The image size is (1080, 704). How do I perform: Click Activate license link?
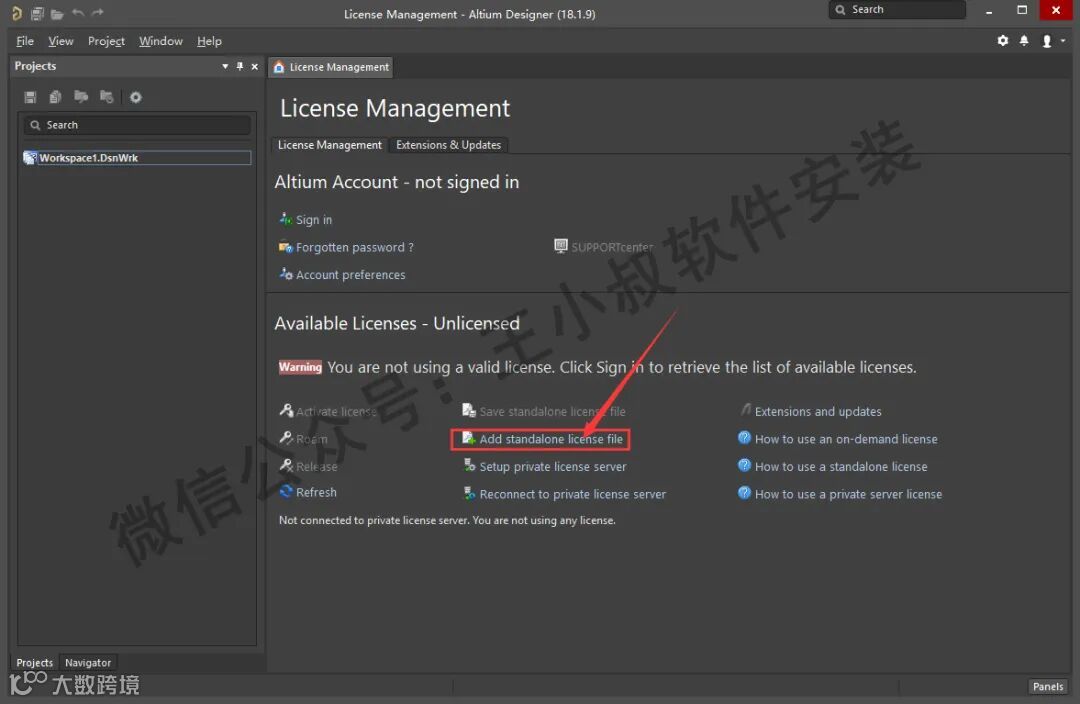click(x=336, y=411)
